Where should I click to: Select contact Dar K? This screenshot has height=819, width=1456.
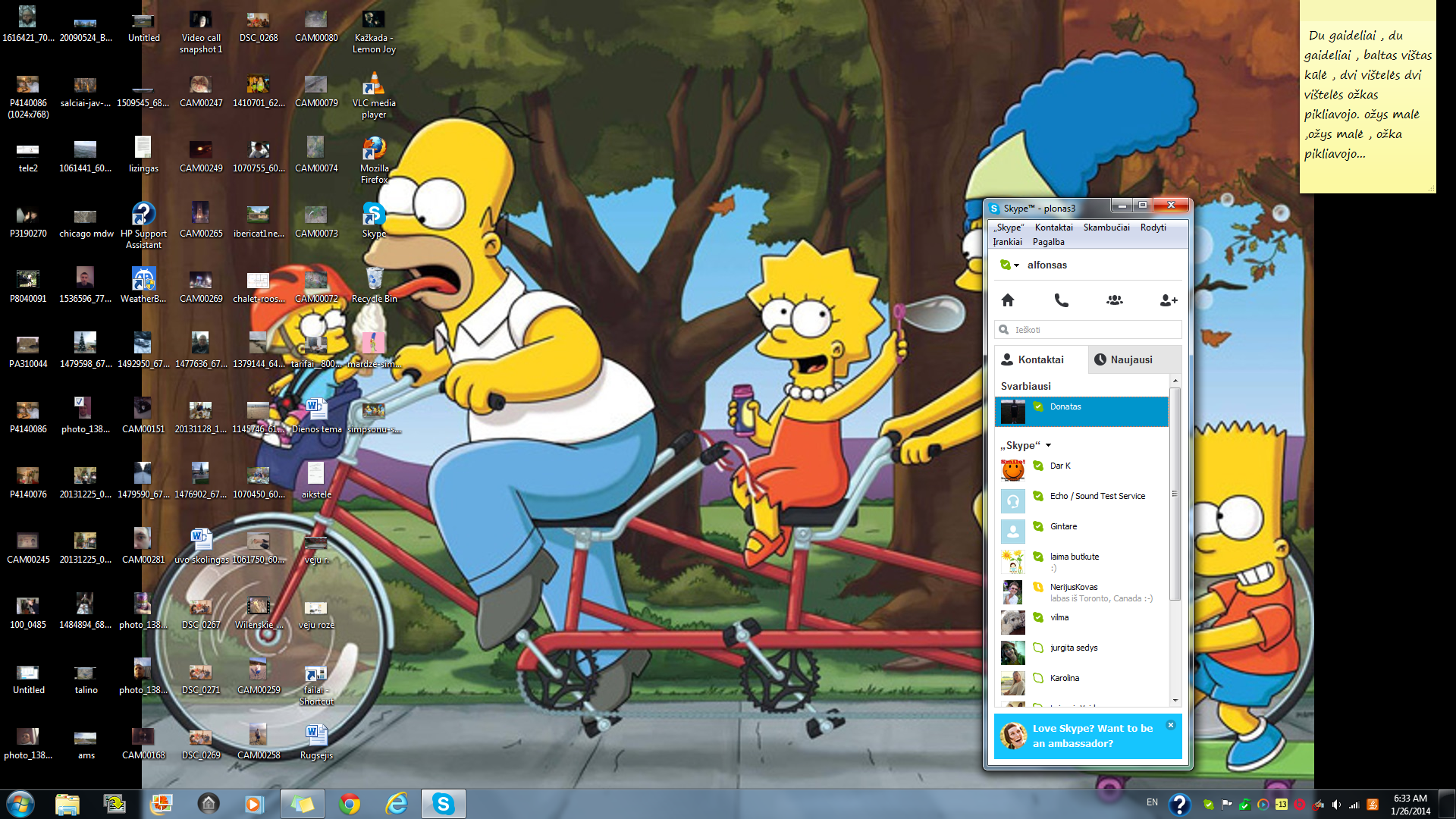coord(1081,470)
